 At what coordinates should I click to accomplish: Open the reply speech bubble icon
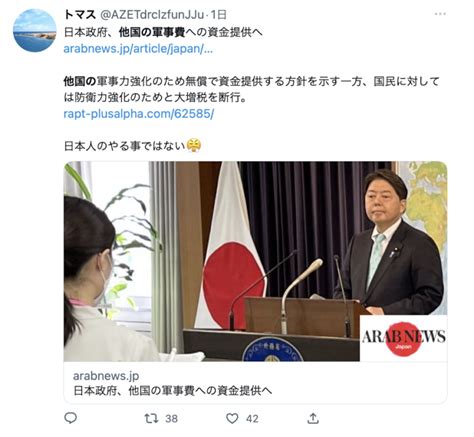pyautogui.click(x=70, y=418)
